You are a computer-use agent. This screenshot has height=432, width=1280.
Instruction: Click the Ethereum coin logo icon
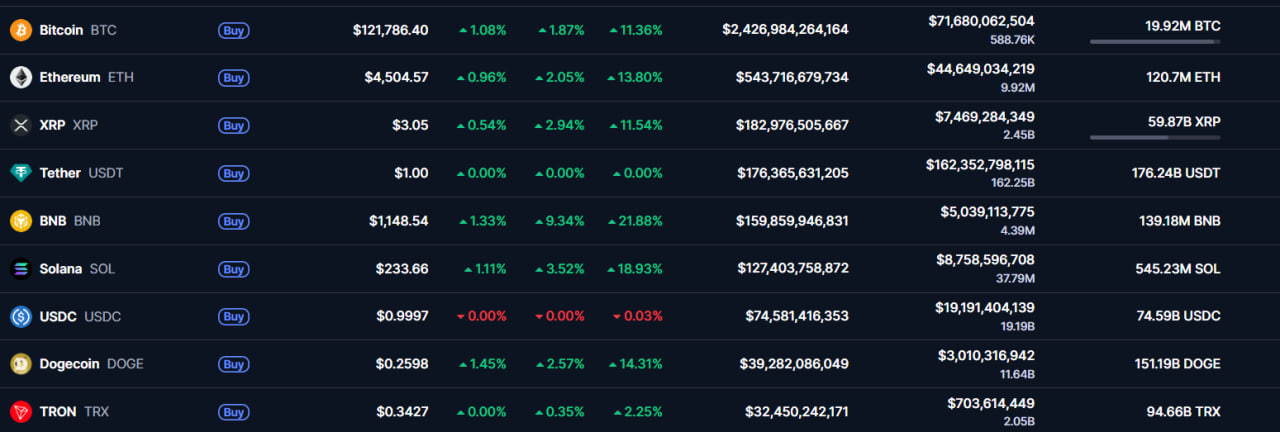click(x=21, y=77)
